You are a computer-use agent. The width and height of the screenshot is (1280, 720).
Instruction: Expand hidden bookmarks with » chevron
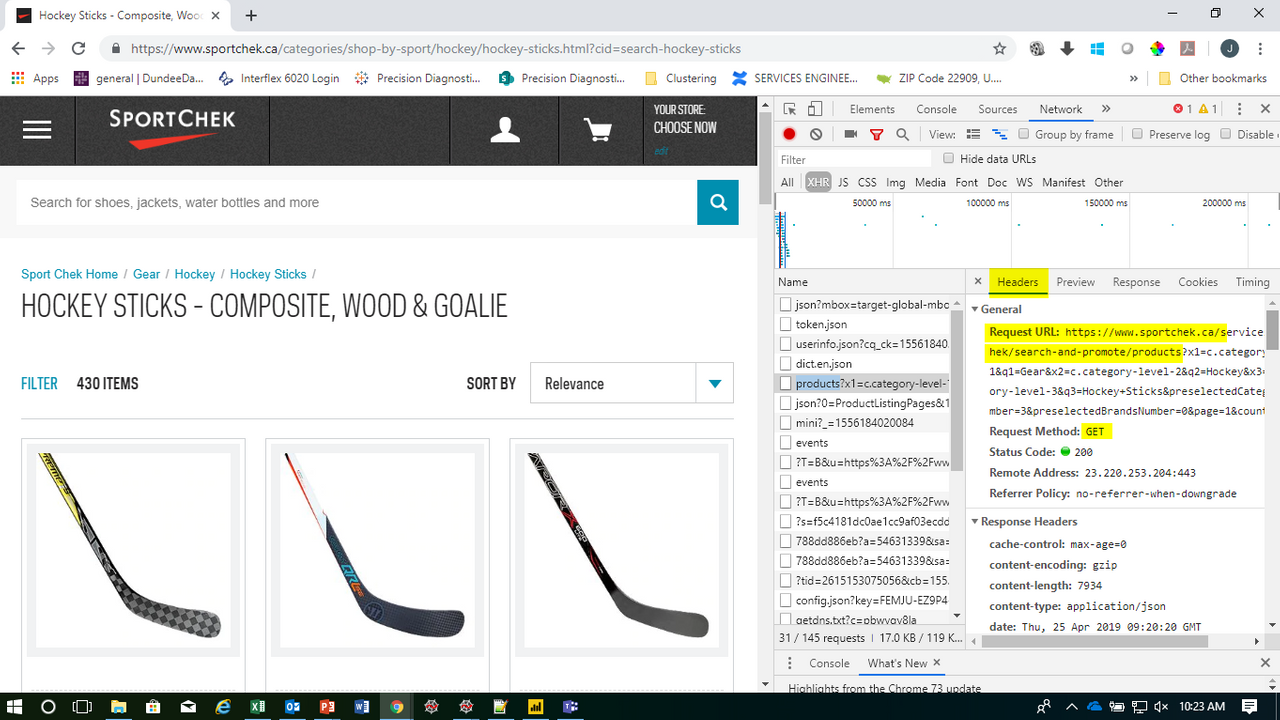pyautogui.click(x=1133, y=78)
